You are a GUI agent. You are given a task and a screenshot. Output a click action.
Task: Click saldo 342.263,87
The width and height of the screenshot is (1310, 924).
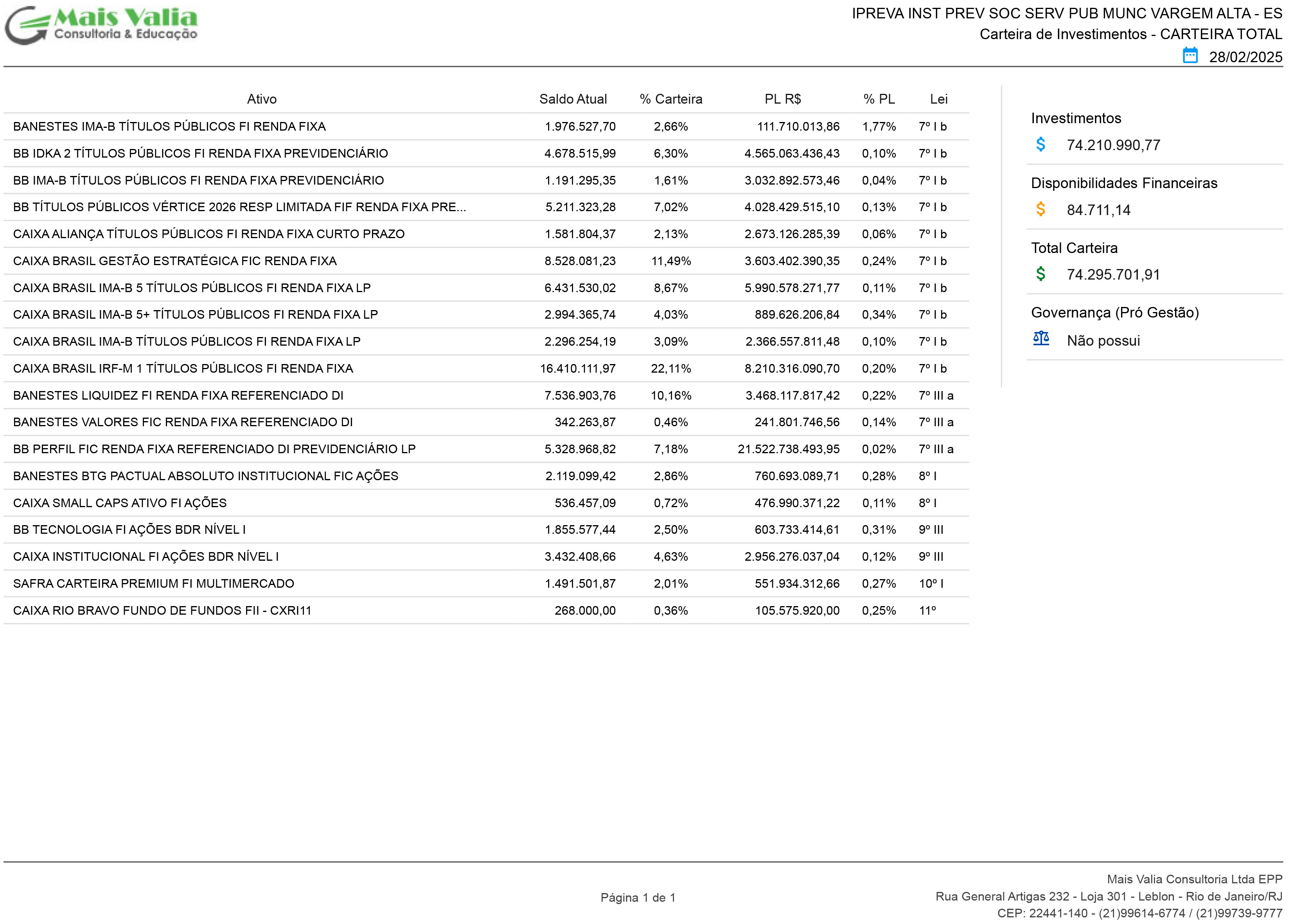pos(586,422)
